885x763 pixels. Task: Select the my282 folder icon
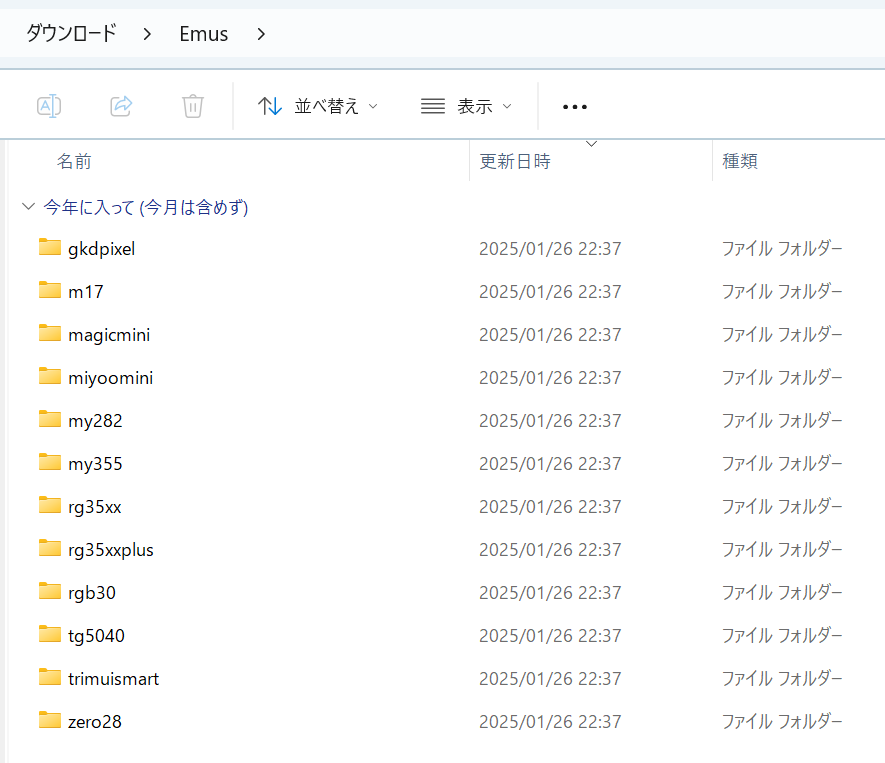50,419
